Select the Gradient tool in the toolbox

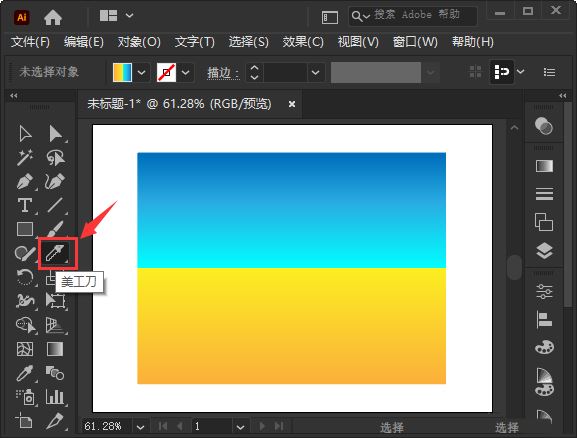click(x=55, y=349)
